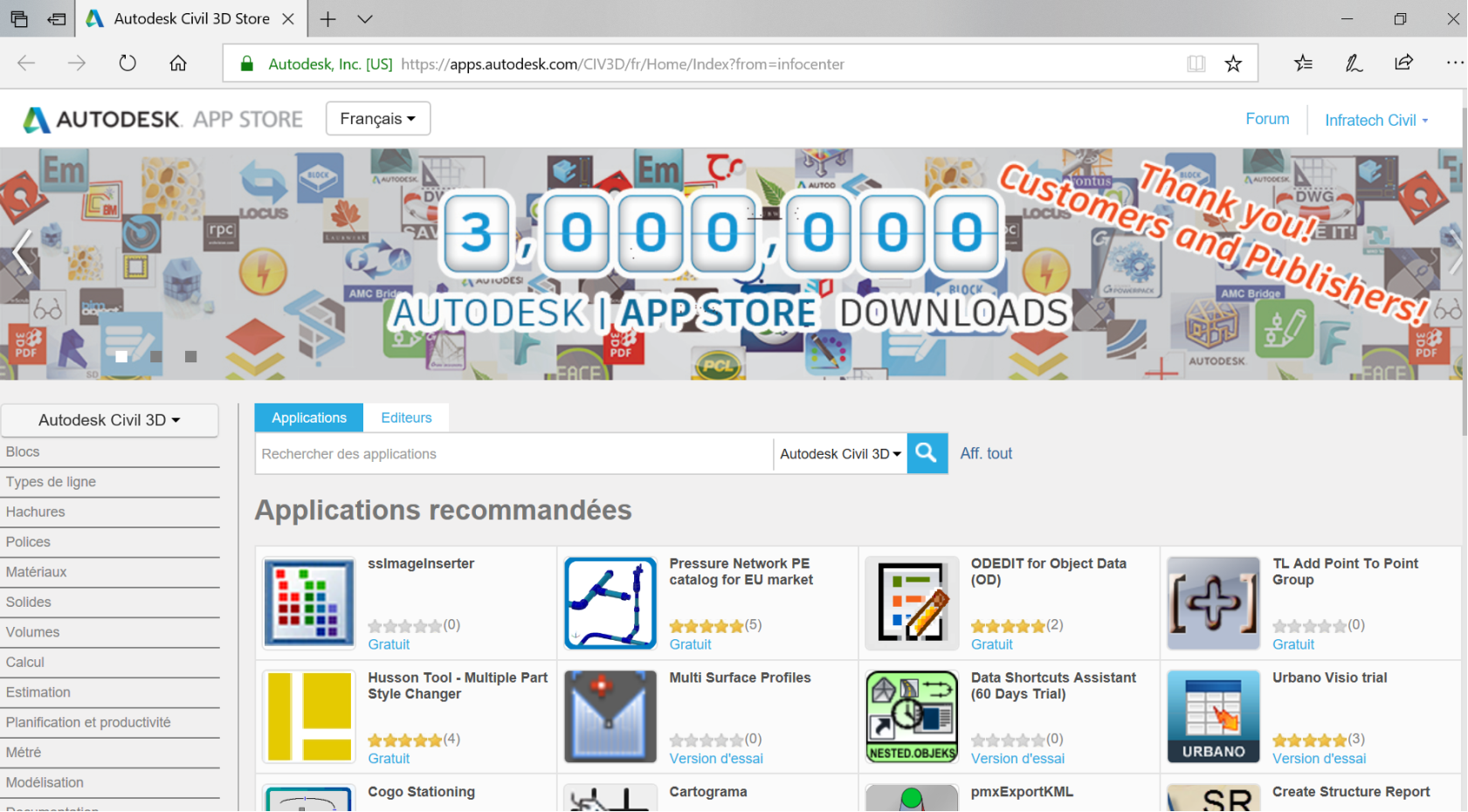
Task: Open the Forum link
Action: tap(1266, 119)
